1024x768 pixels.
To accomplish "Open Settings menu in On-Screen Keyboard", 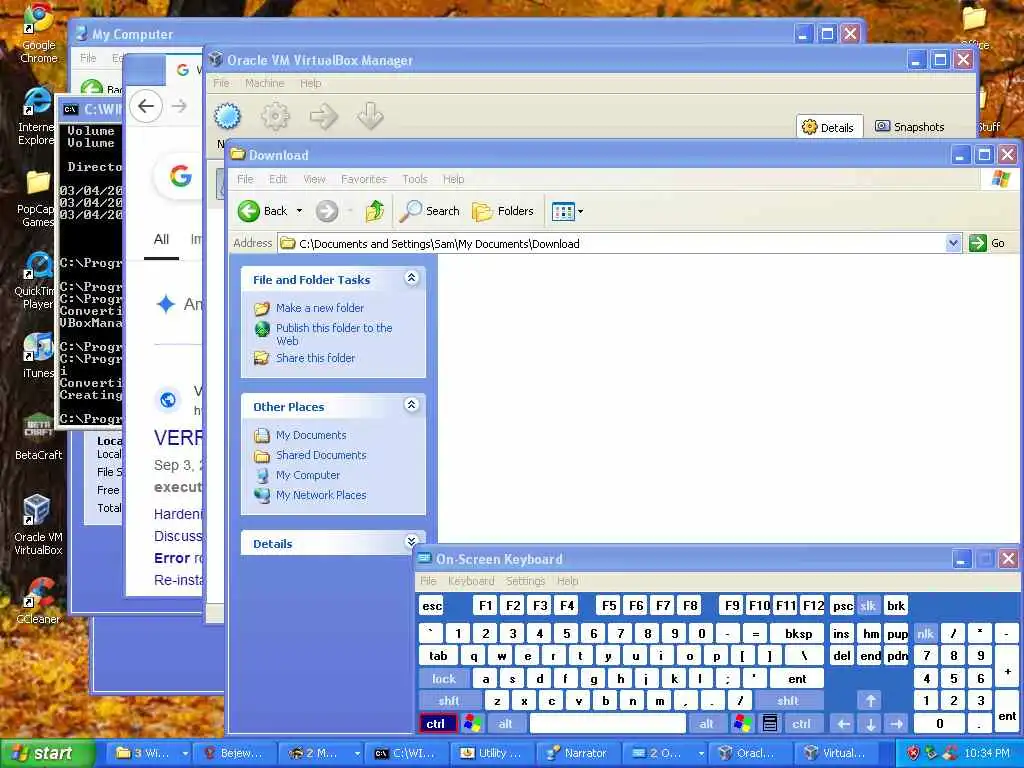I will [x=525, y=581].
